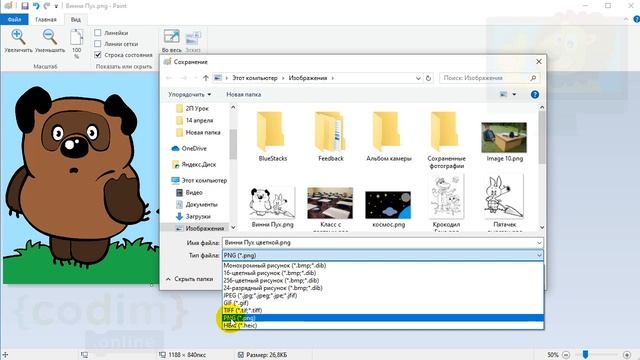Click the zoom plus button in status bar
This screenshot has width=640, height=360.
(627, 355)
